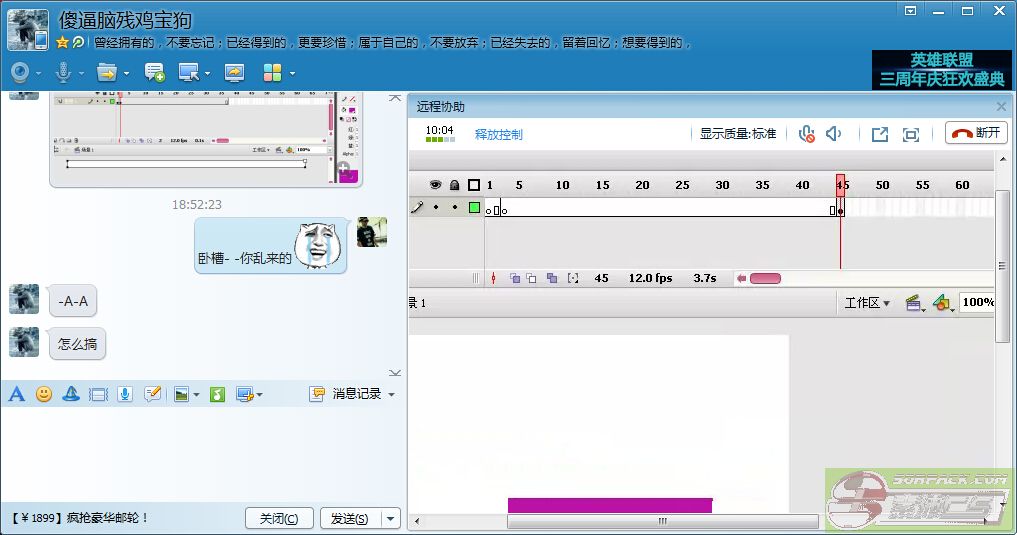Viewport: 1017px width, 535px height.
Task: Toggle the remote session microphone mute
Action: pyautogui.click(x=806, y=134)
